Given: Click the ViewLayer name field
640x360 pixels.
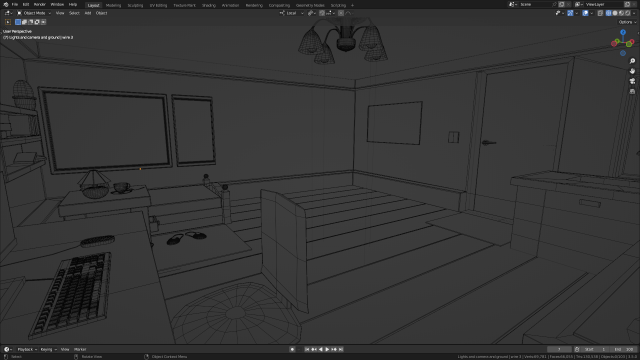Looking at the screenshot, I should [604, 4].
